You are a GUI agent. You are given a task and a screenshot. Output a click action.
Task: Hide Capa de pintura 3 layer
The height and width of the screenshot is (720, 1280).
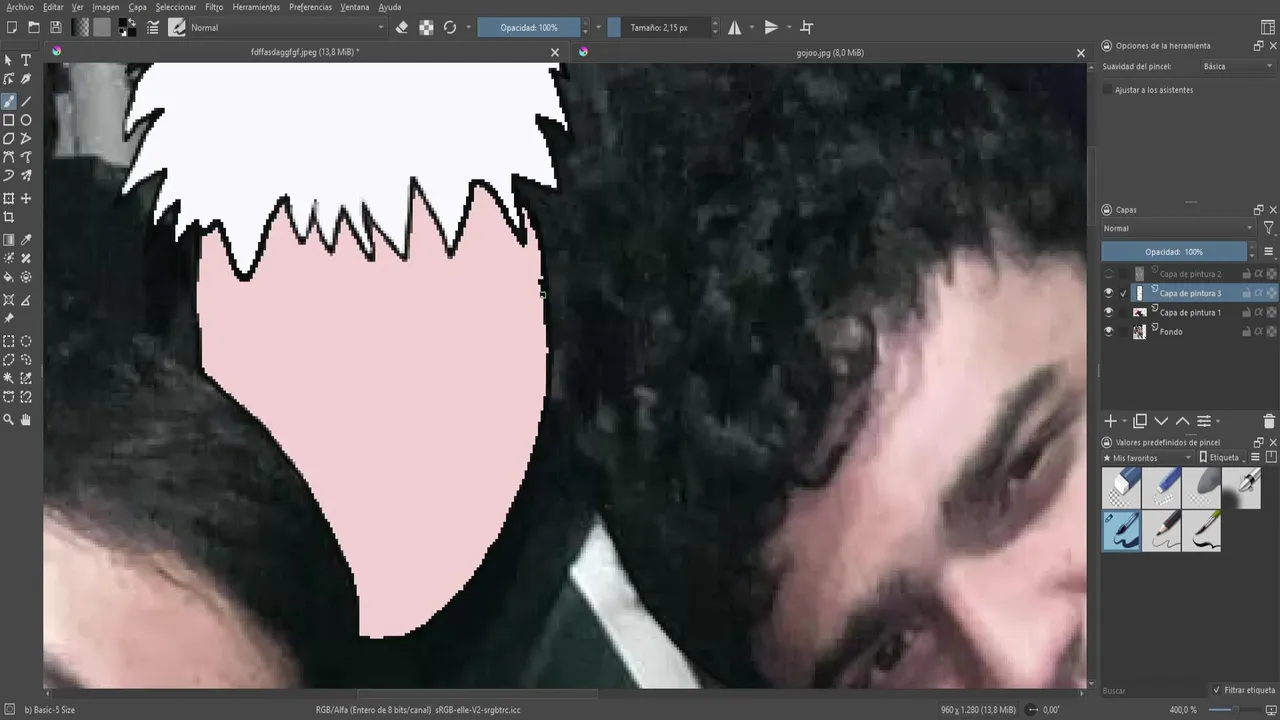pyautogui.click(x=1108, y=293)
